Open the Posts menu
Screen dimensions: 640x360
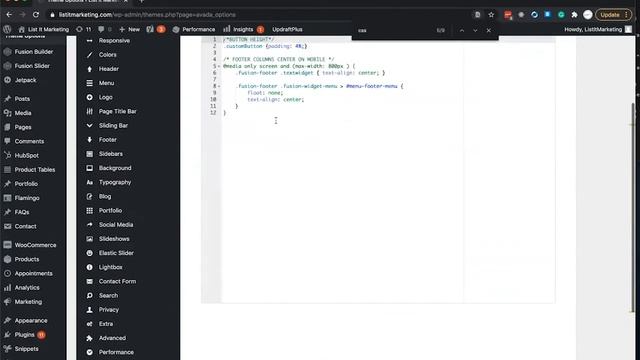point(22,99)
